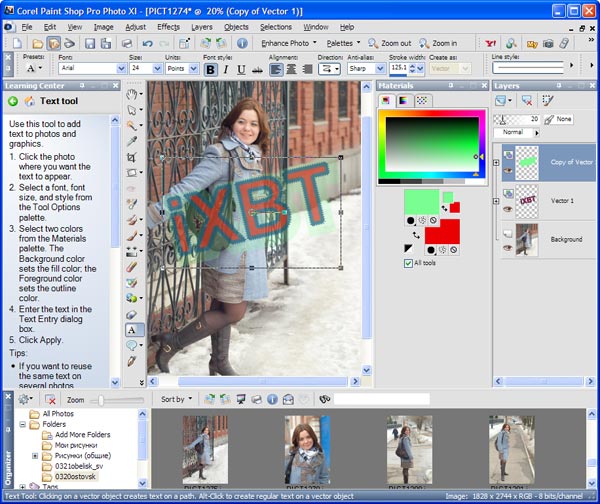The image size is (600, 504).
Task: Click the Zoom out toolbar button
Action: (x=389, y=43)
